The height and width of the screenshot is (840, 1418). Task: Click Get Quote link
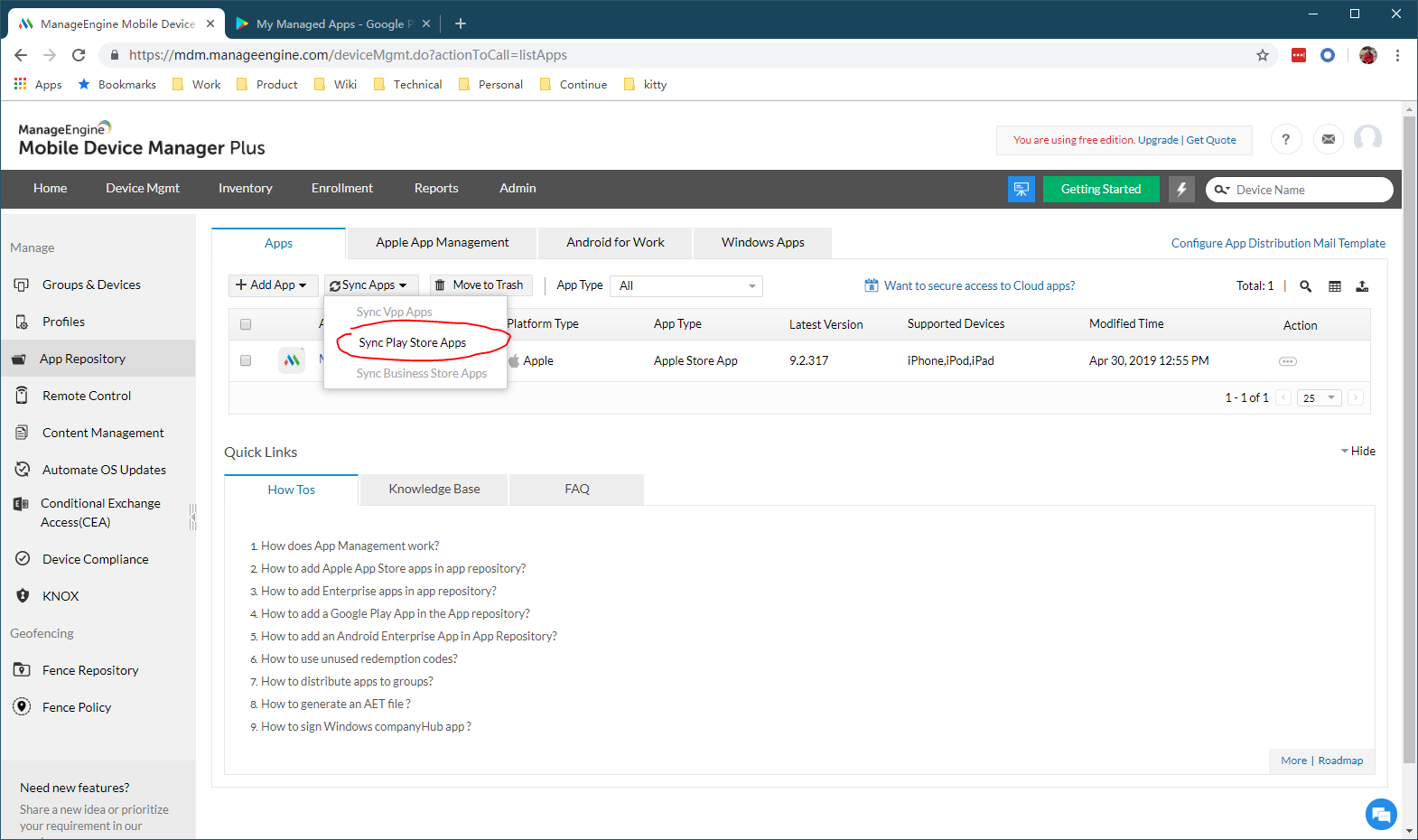[x=1211, y=140]
